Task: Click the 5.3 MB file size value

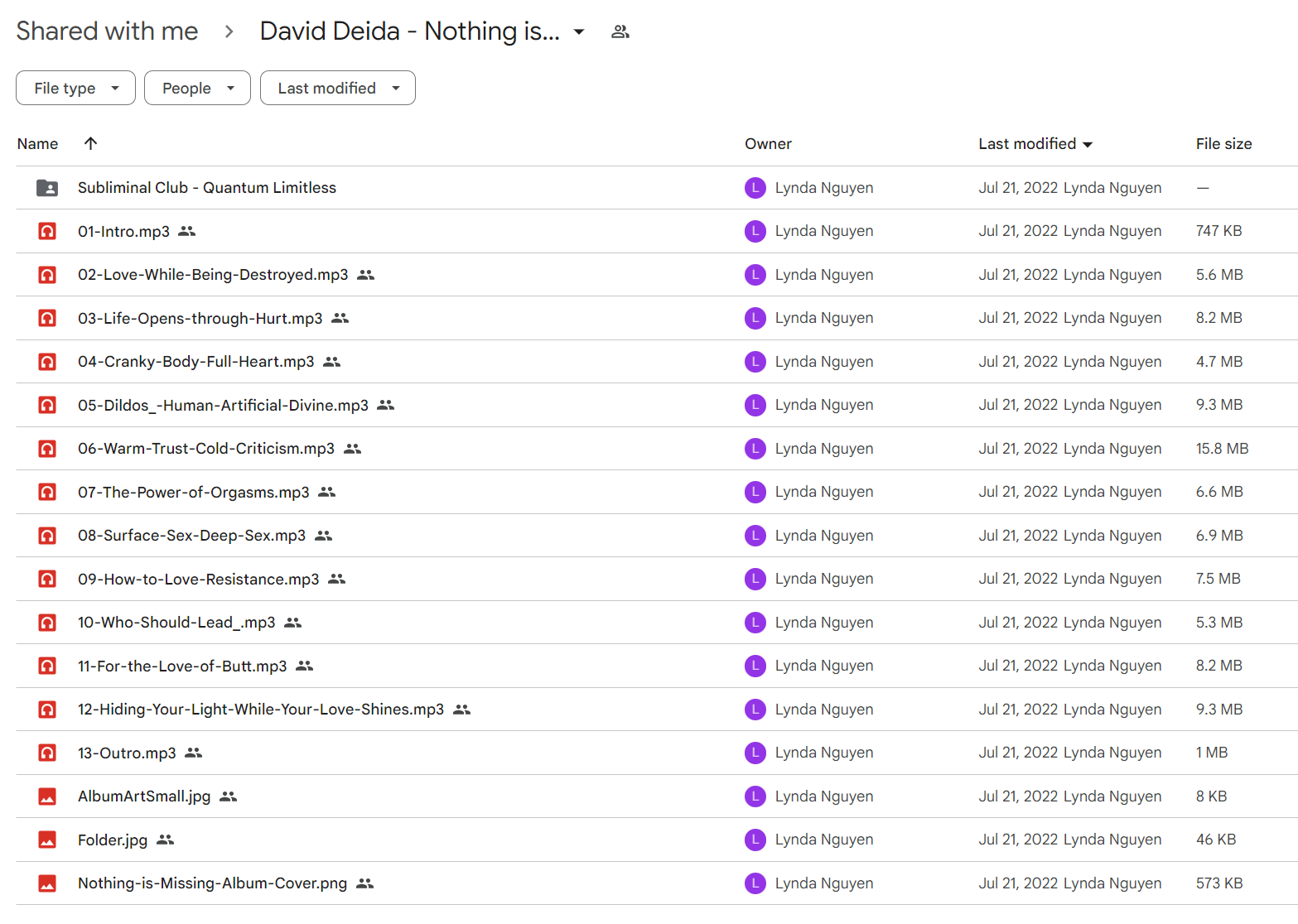Action: click(x=1219, y=623)
